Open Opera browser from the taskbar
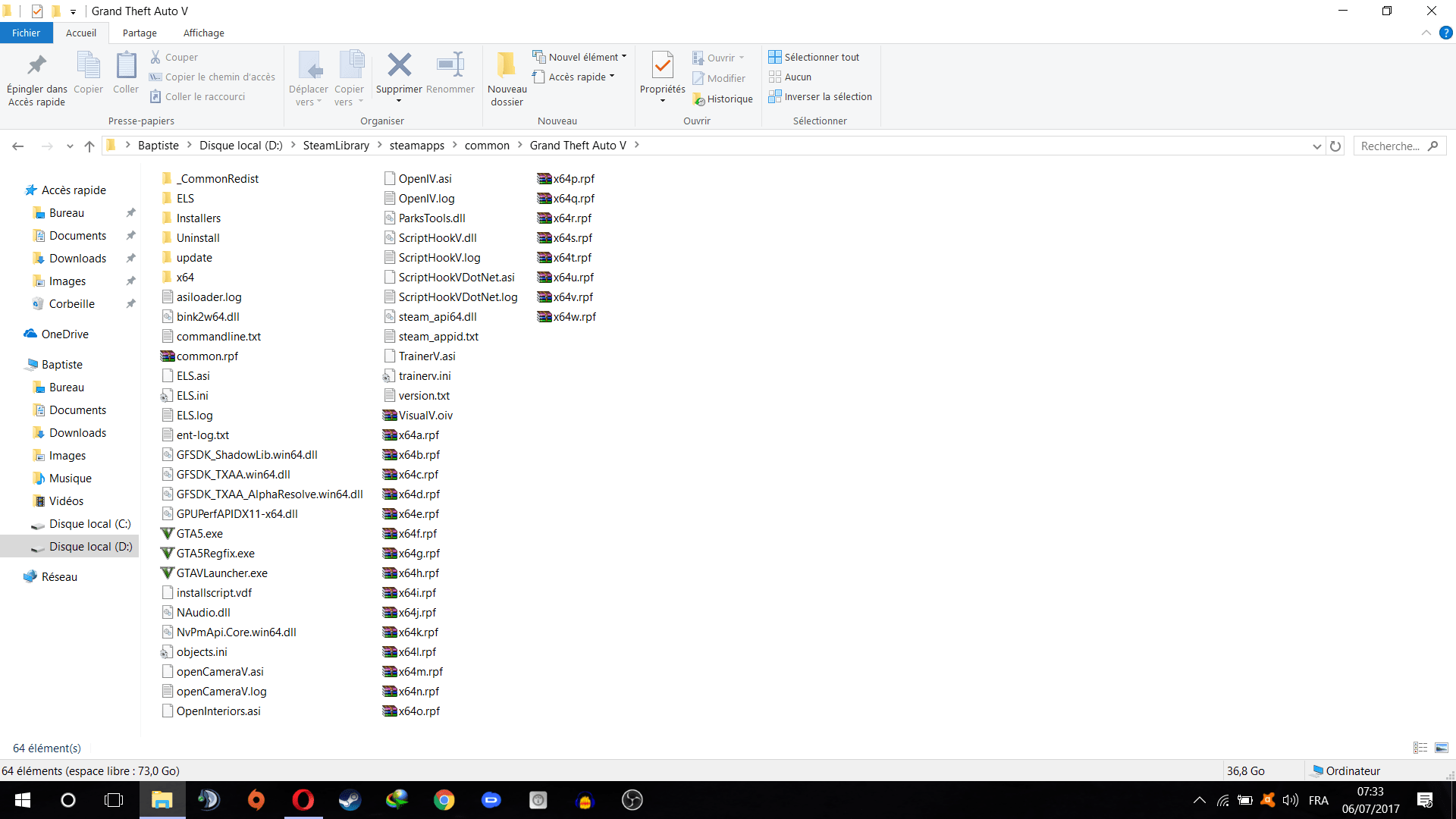The width and height of the screenshot is (1456, 819). pos(303,800)
